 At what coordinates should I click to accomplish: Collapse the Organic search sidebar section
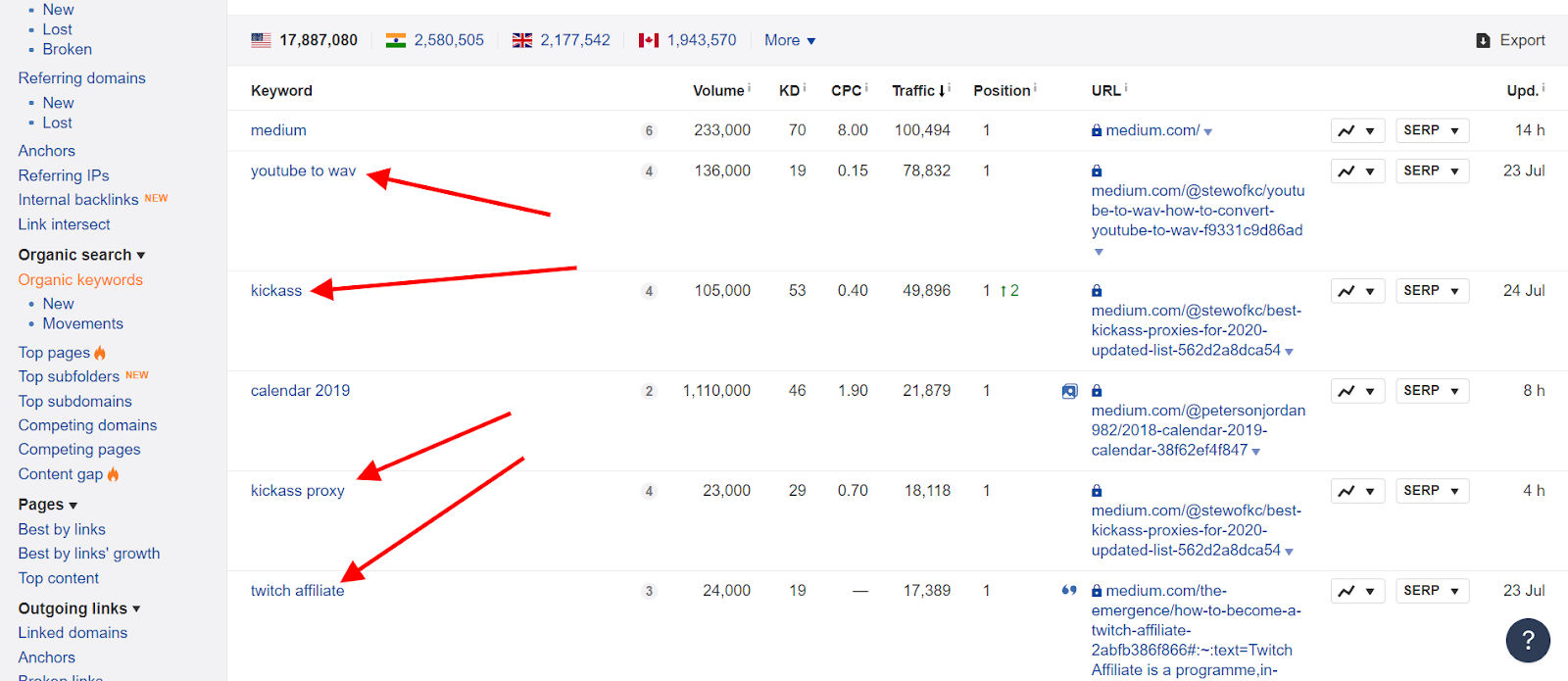(81, 255)
